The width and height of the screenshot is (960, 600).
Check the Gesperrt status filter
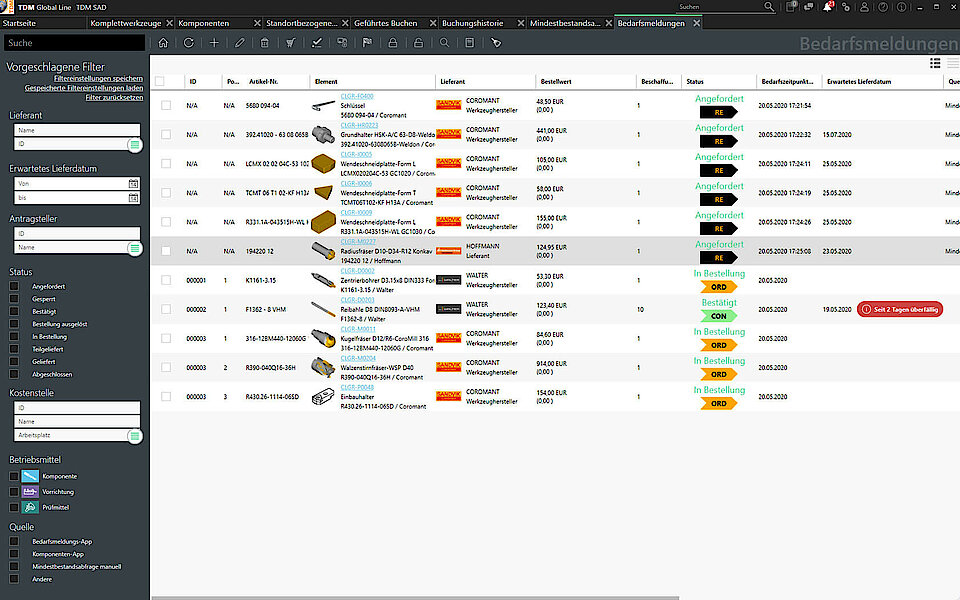14,299
